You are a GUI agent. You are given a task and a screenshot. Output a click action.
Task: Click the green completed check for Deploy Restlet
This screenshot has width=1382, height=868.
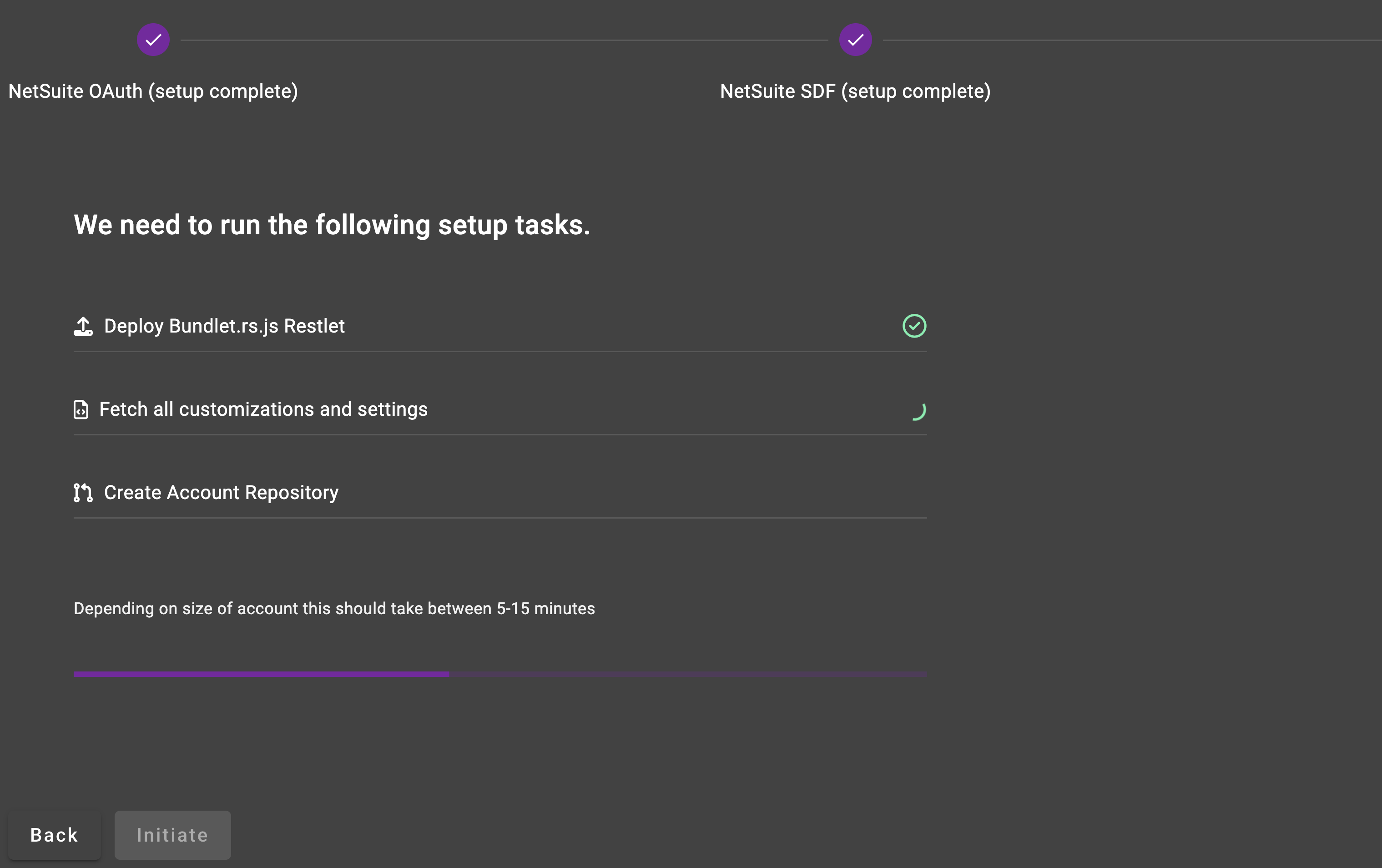(x=914, y=326)
